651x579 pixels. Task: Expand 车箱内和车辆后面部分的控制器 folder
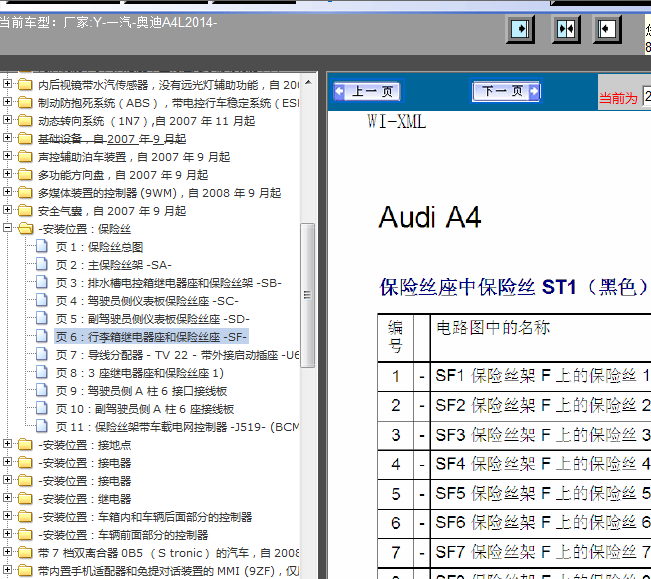pos(7,515)
